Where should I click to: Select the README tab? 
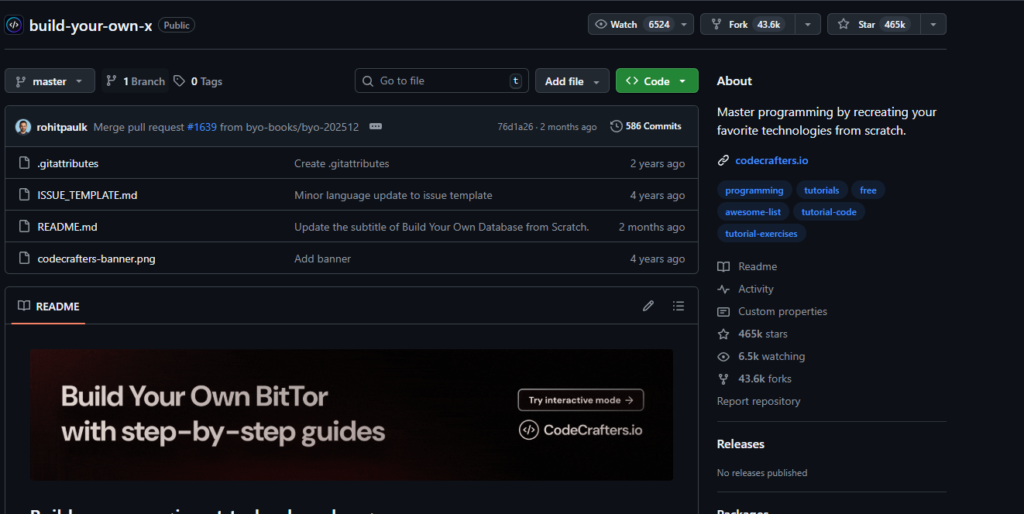tap(48, 306)
